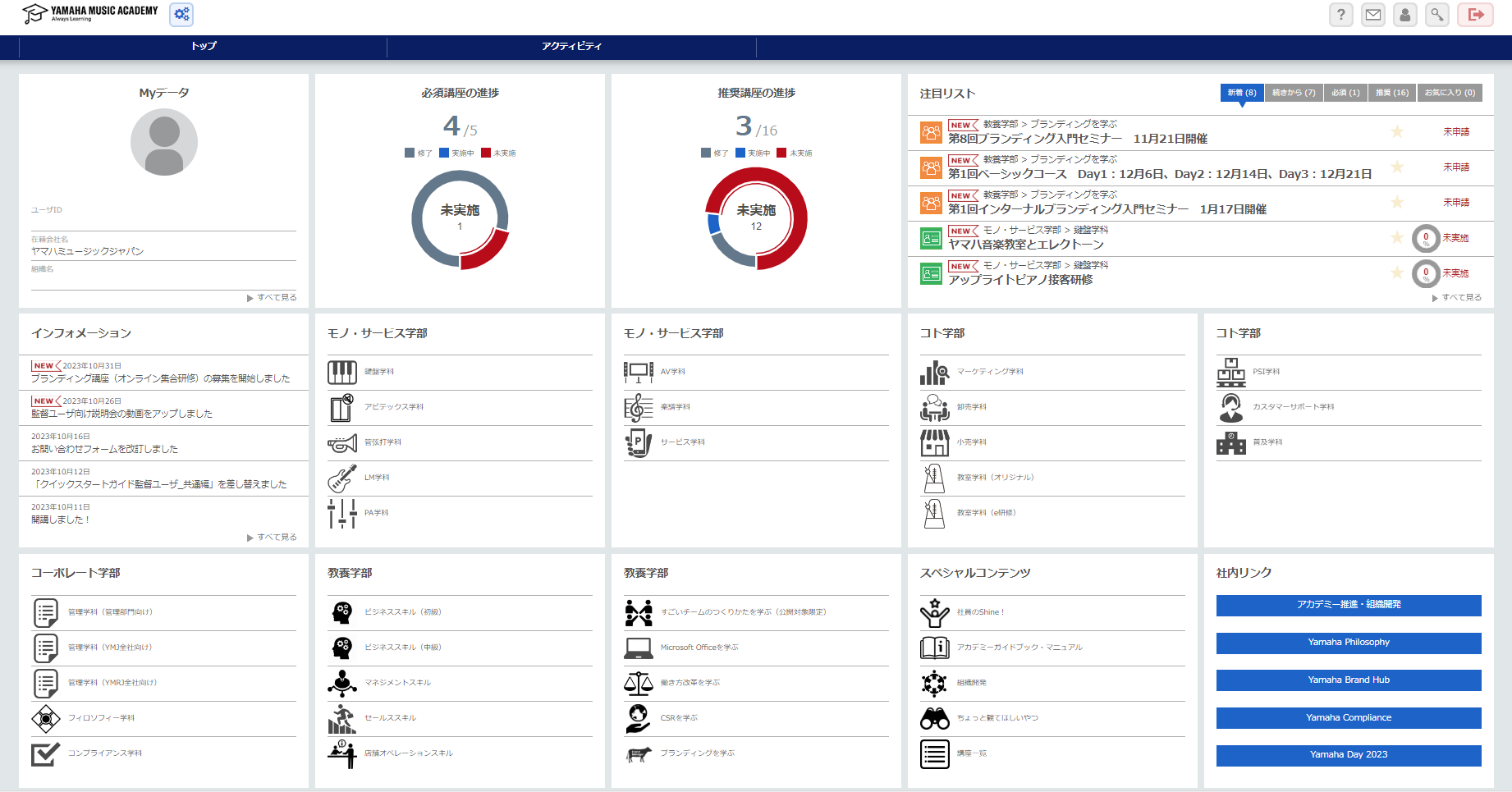Click the smartphone icon for サービス学科
The width and height of the screenshot is (1512, 792).
point(639,442)
